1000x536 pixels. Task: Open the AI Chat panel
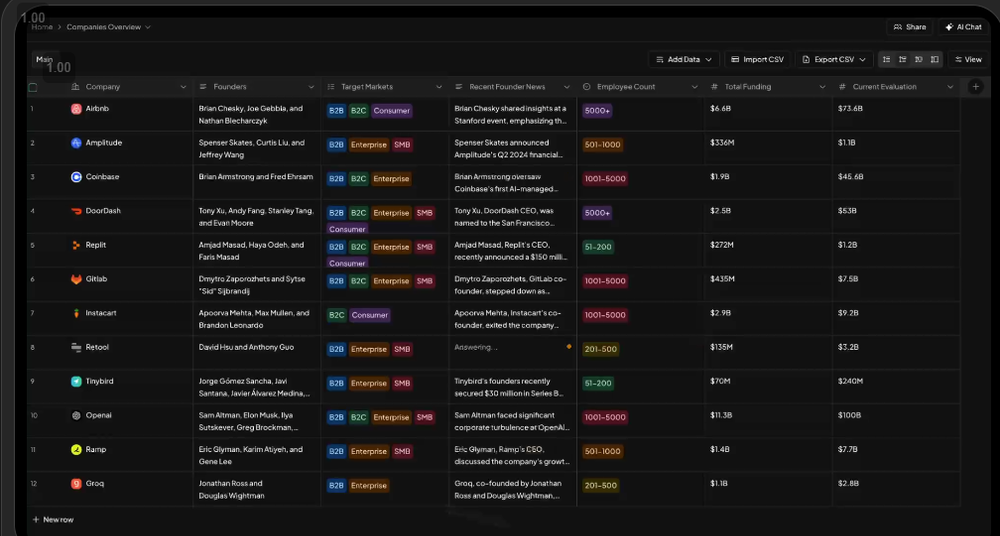(x=963, y=27)
